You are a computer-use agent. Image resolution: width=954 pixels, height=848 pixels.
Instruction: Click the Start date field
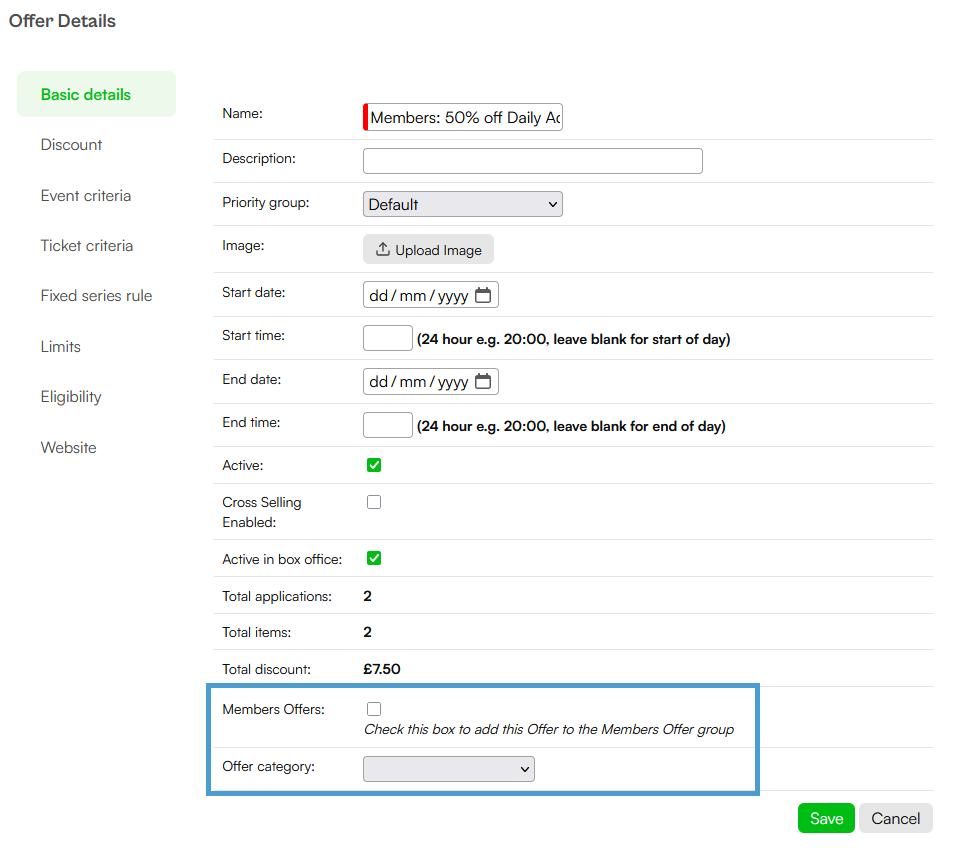pos(431,295)
